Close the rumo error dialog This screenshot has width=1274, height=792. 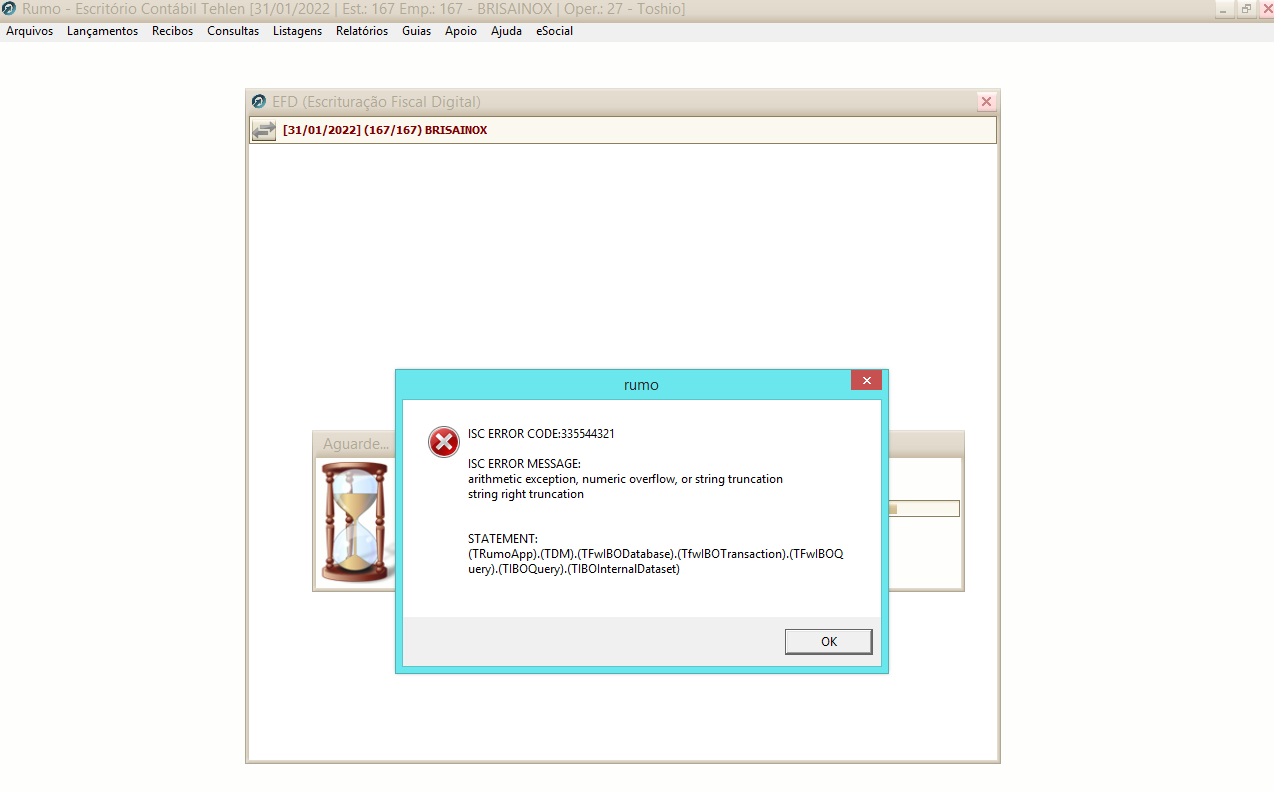coord(866,381)
